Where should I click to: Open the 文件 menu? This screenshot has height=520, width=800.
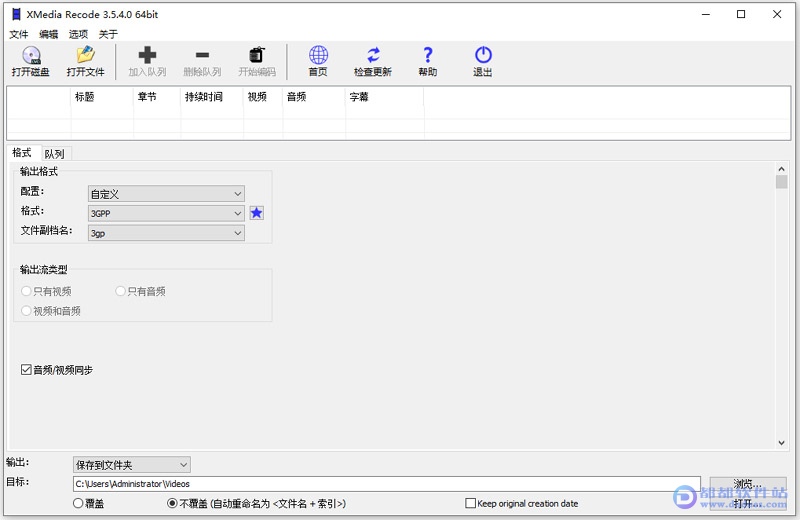[x=19, y=34]
